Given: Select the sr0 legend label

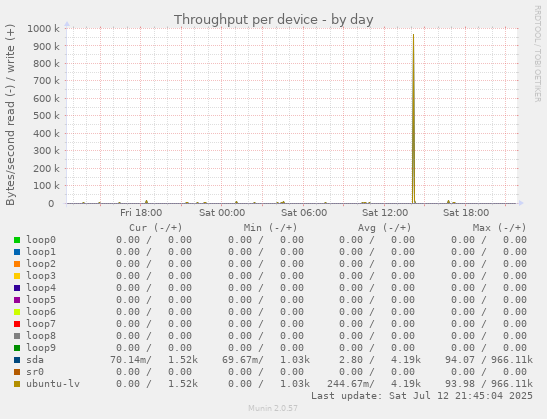Looking at the screenshot, I should pyautogui.click(x=35, y=372).
